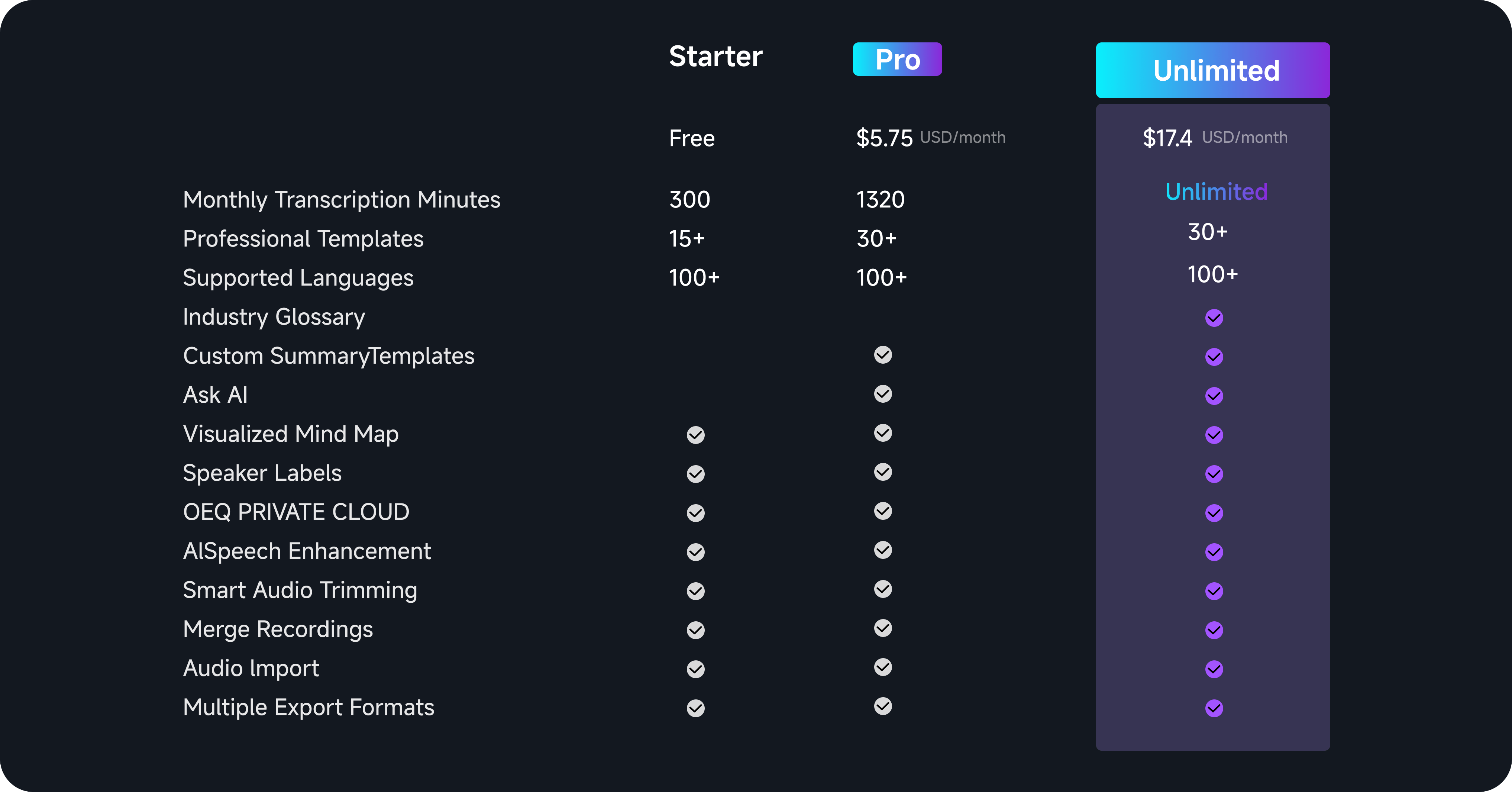Click the Unlimited plan $17.4 price
Screen dimensions: 1512x792
1167,138
